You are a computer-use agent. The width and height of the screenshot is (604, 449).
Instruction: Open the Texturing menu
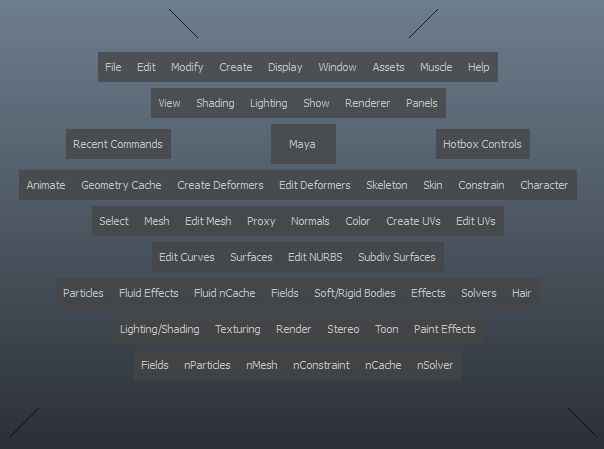click(238, 330)
